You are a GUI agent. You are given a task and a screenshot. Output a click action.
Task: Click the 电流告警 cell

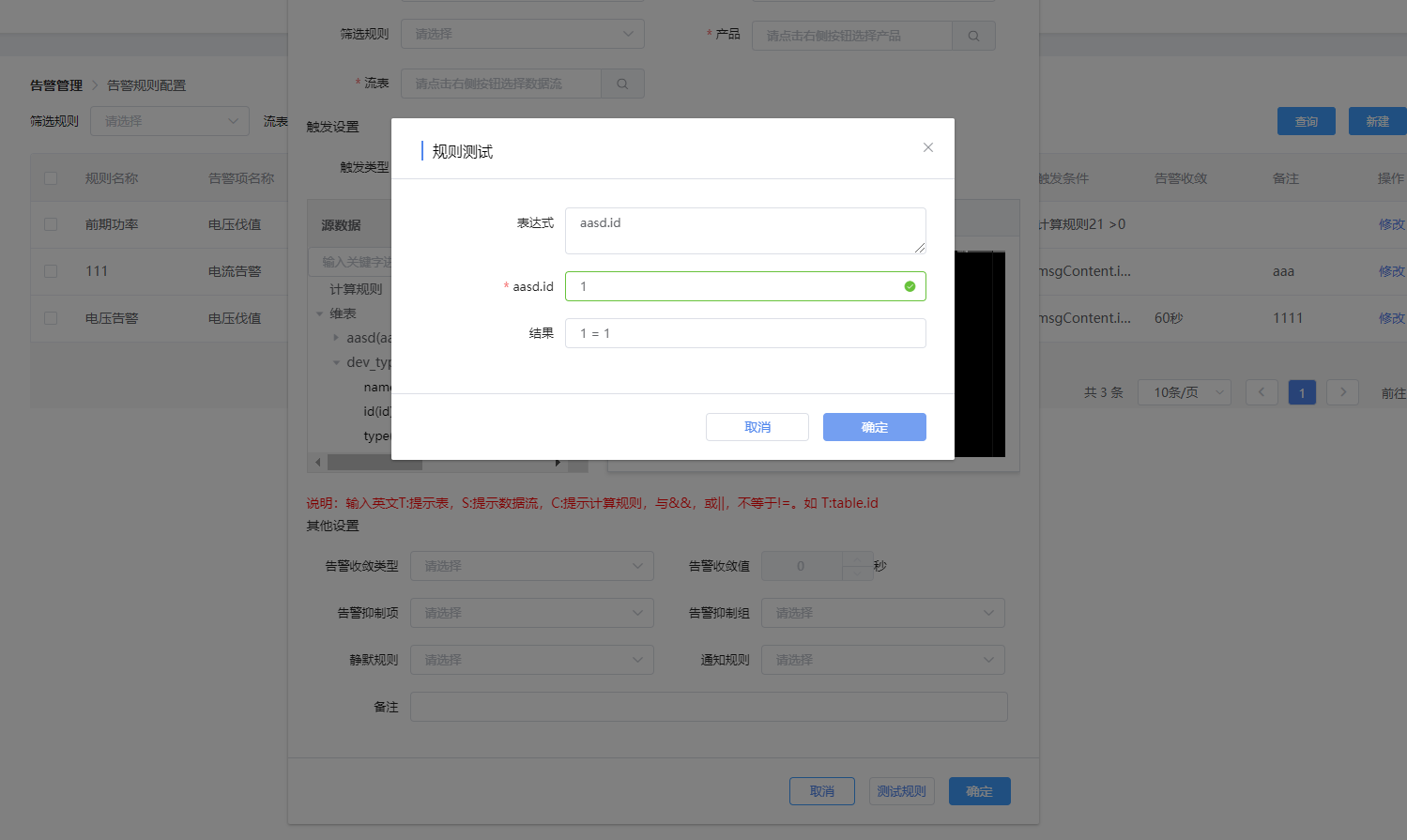pyautogui.click(x=235, y=271)
